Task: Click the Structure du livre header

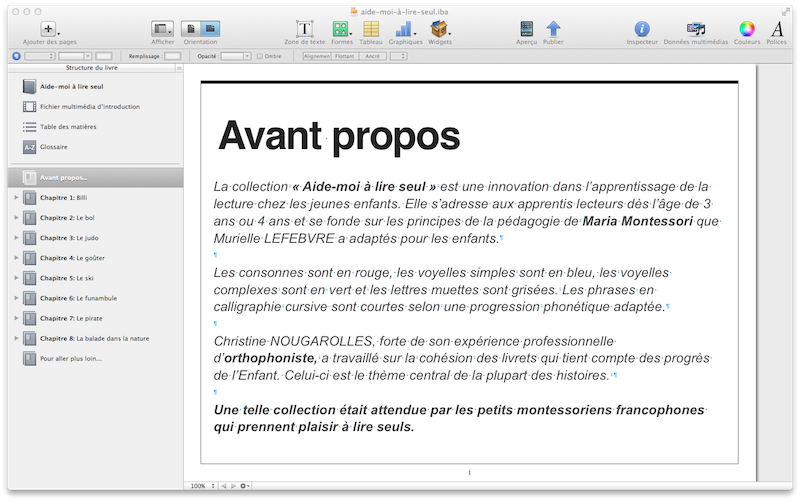Action: pos(91,68)
